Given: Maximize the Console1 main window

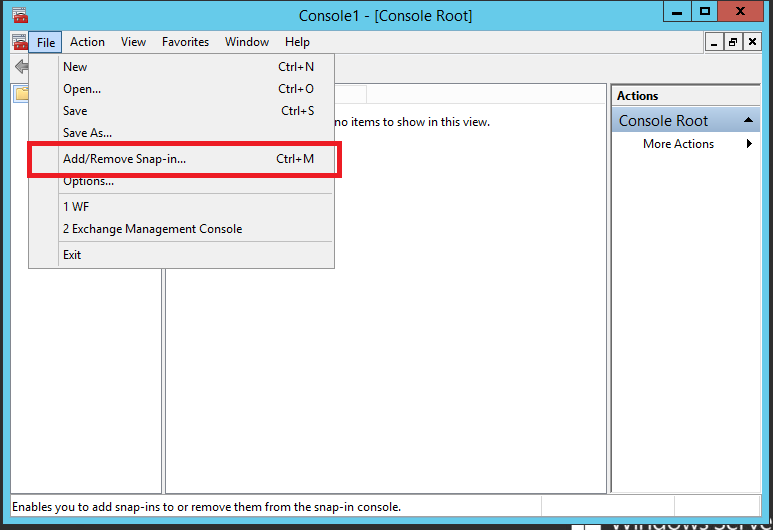Looking at the screenshot, I should 705,12.
